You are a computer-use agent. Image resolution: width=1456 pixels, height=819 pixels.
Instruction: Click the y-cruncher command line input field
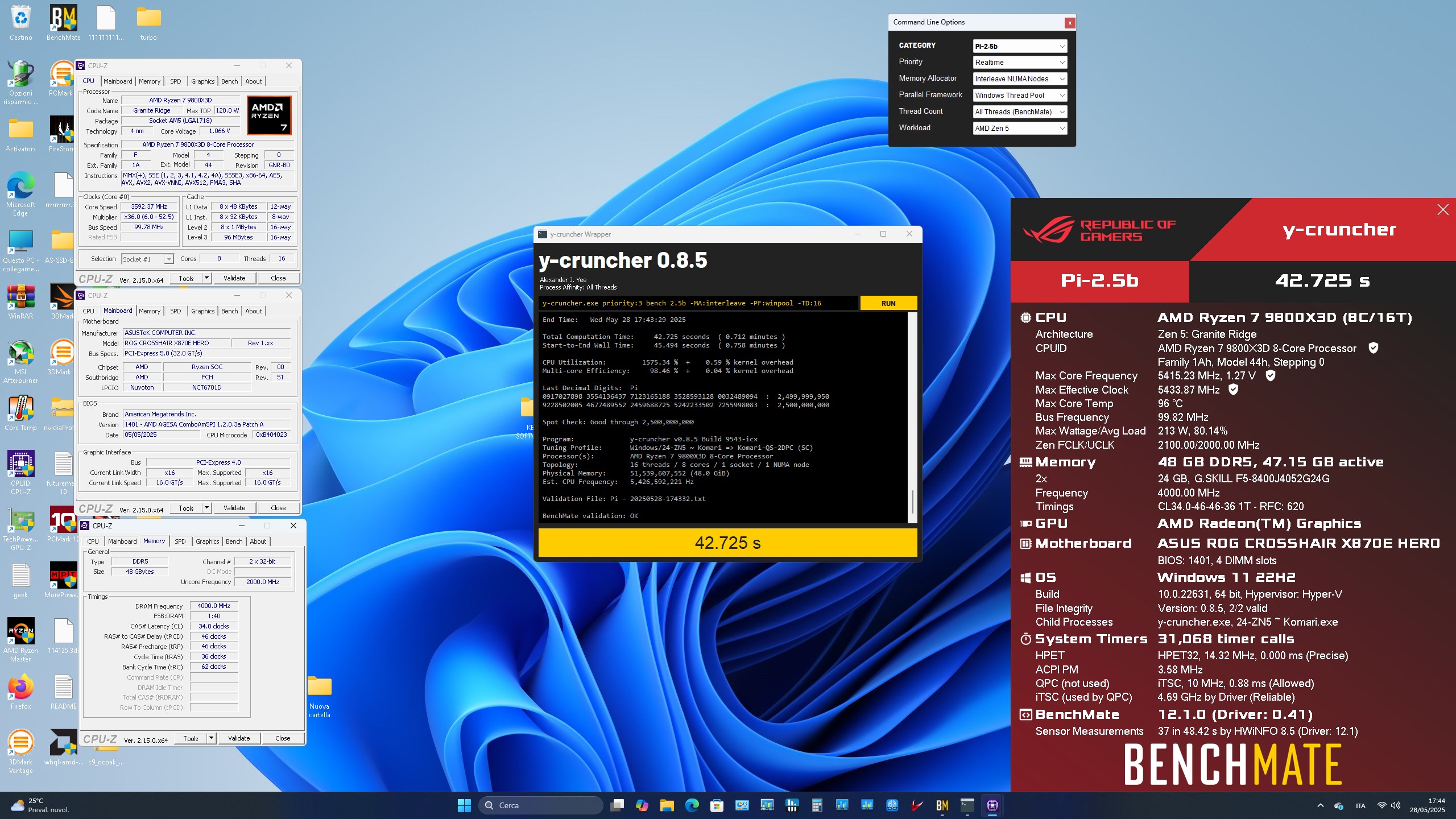coord(698,303)
